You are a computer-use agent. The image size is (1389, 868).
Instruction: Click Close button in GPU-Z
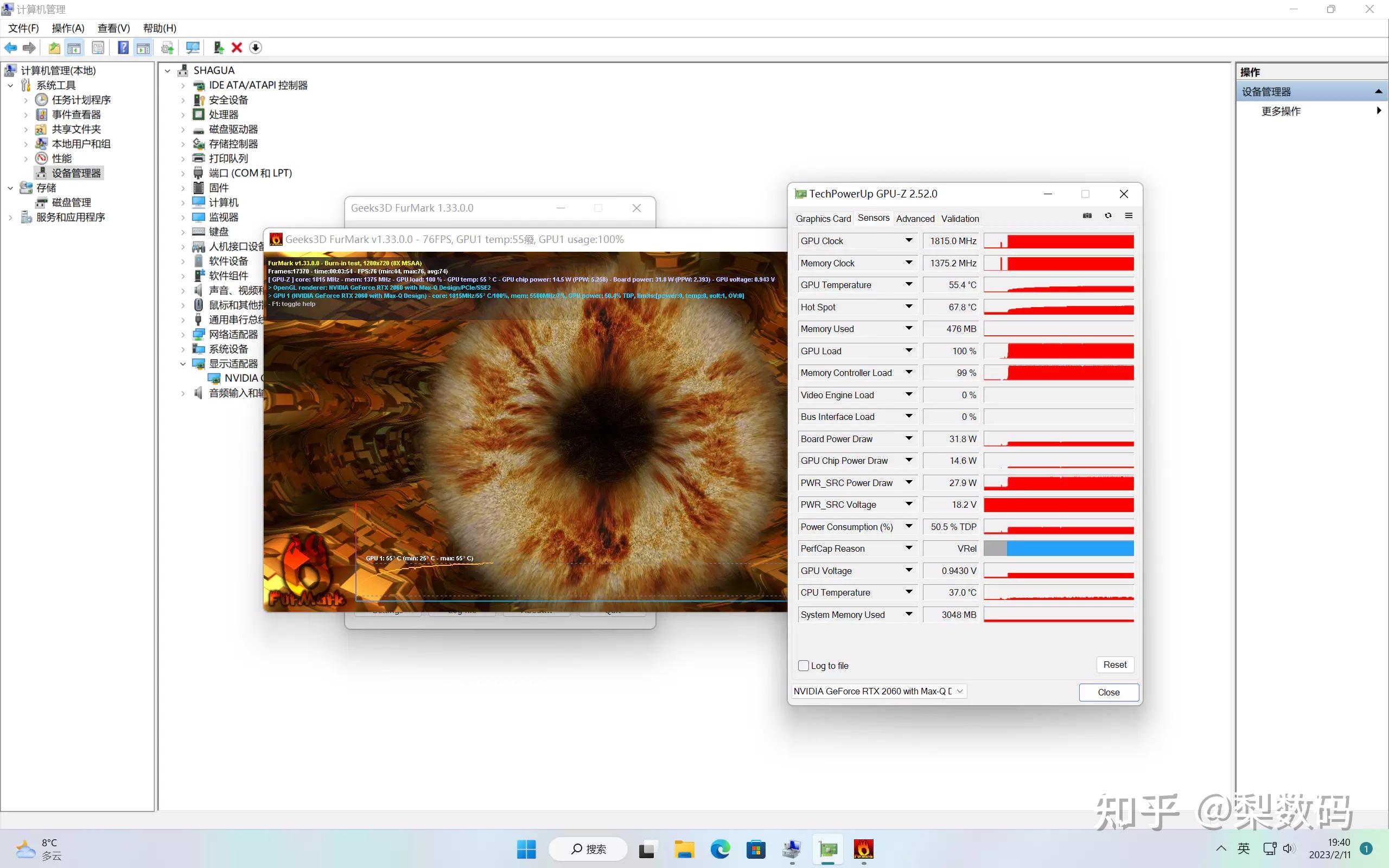[1108, 692]
